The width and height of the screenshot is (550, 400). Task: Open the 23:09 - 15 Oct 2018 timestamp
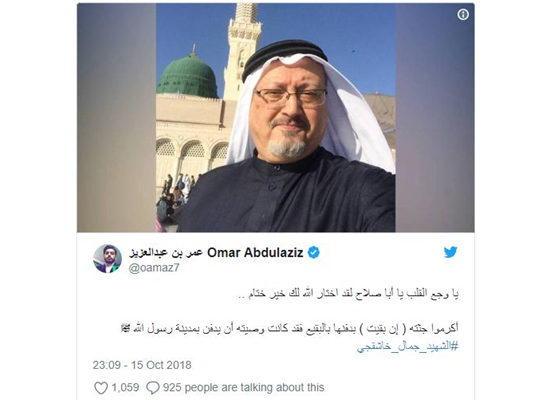[142, 365]
